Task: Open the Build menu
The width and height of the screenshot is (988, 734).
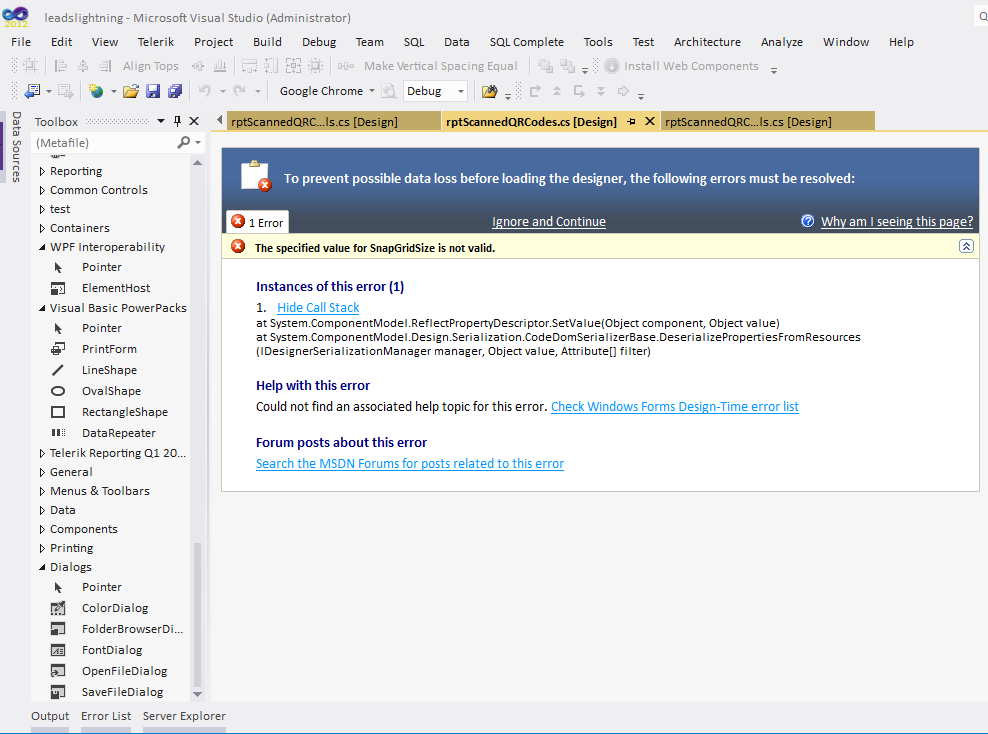Action: click(x=267, y=42)
